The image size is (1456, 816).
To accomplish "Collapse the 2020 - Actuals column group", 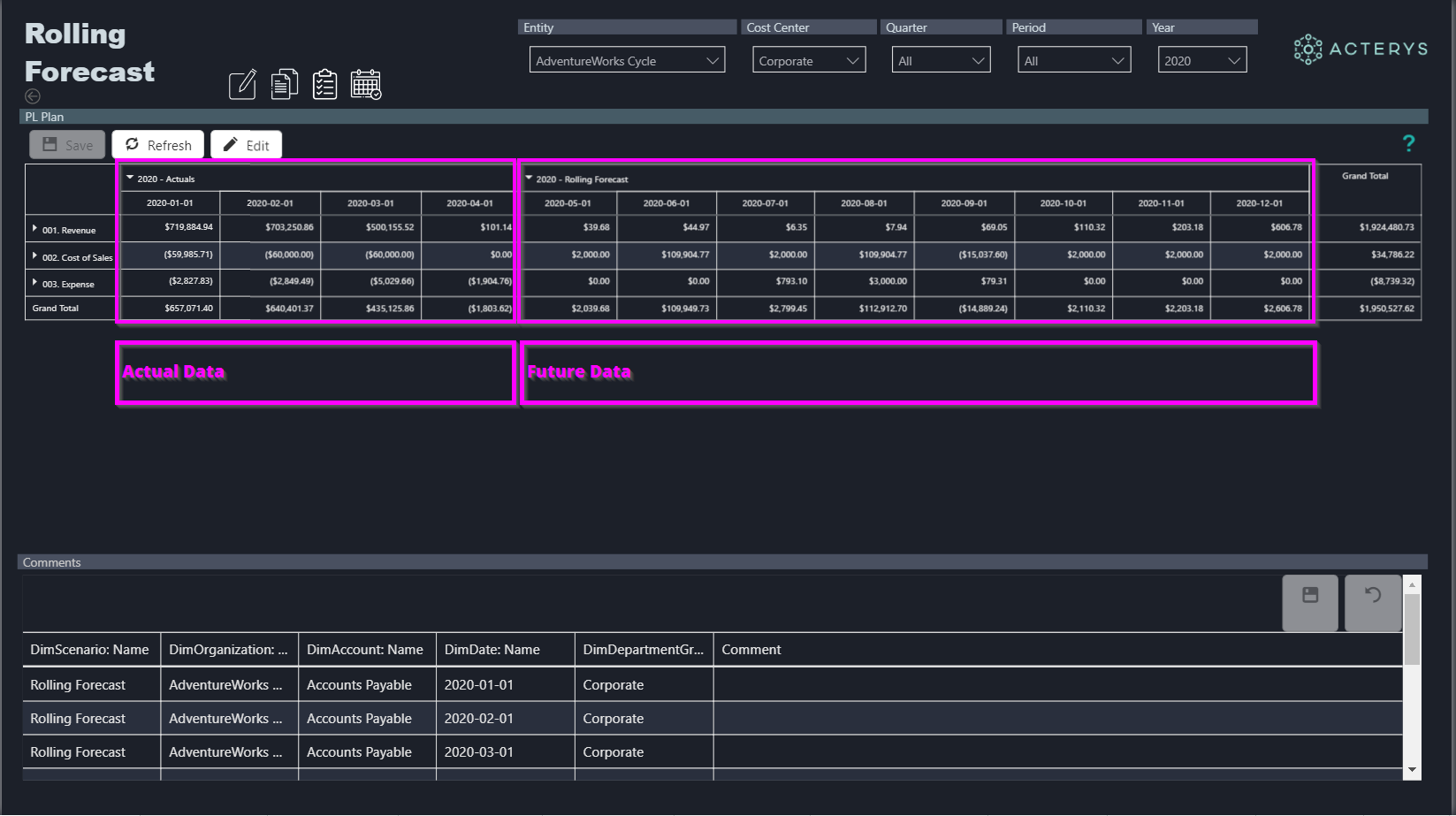I will pyautogui.click(x=130, y=178).
